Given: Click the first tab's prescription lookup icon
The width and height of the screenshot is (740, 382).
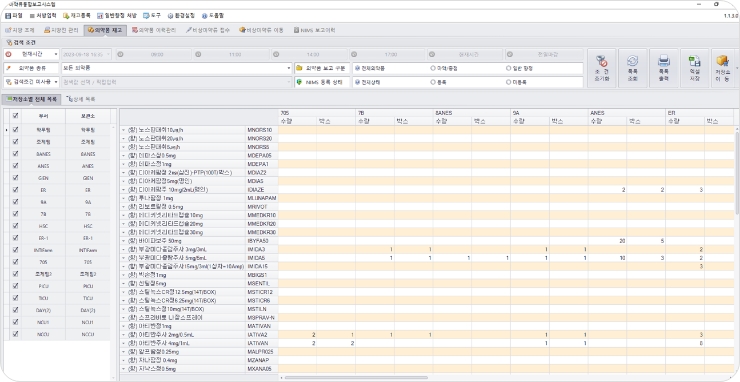Looking at the screenshot, I should pyautogui.click(x=8, y=30).
